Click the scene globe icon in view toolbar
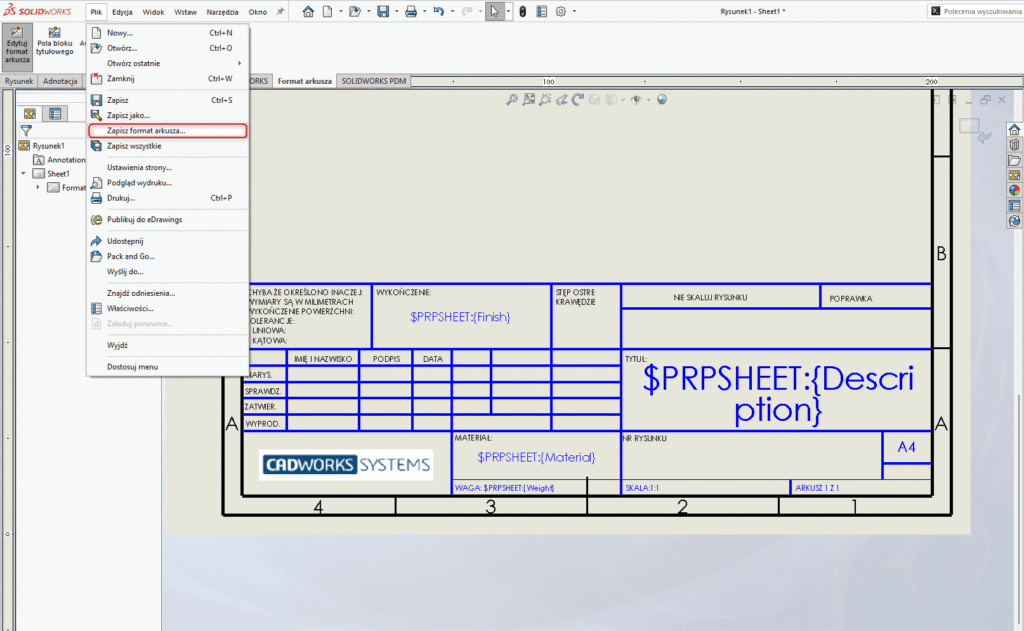Screen dimensions: 1024x631 click(662, 99)
